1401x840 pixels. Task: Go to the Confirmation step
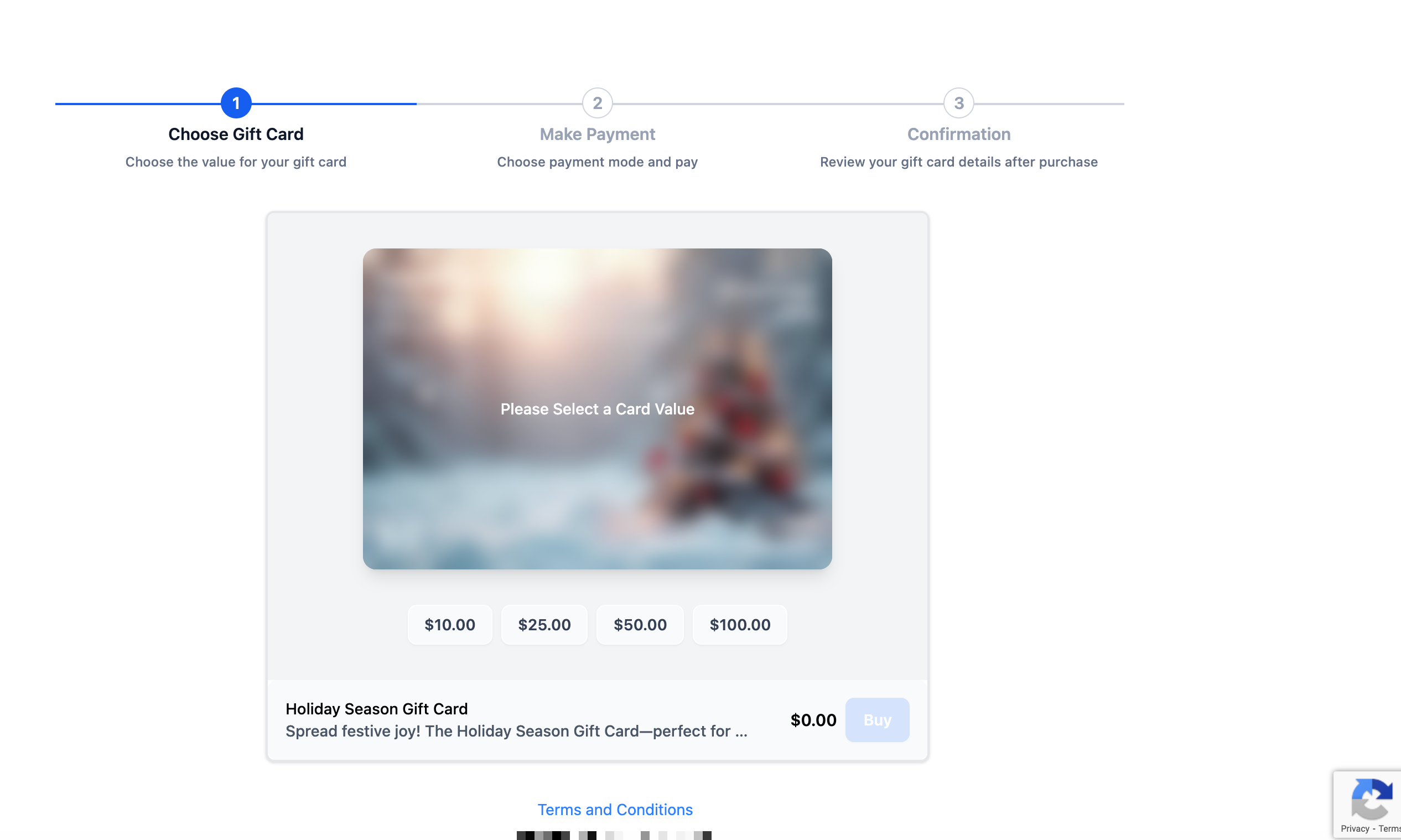pos(958,134)
